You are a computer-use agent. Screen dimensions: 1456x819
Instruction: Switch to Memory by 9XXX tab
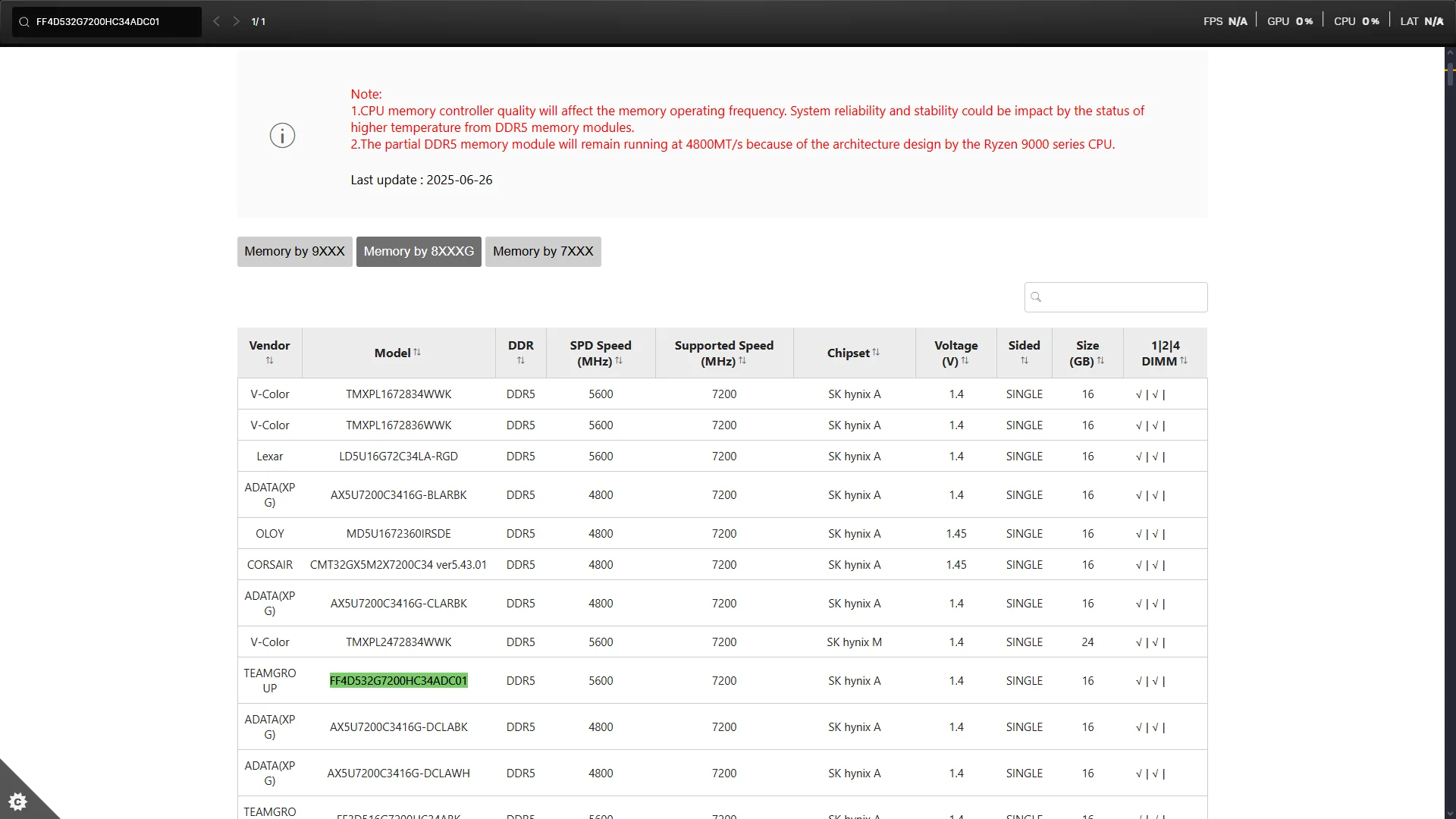294,252
